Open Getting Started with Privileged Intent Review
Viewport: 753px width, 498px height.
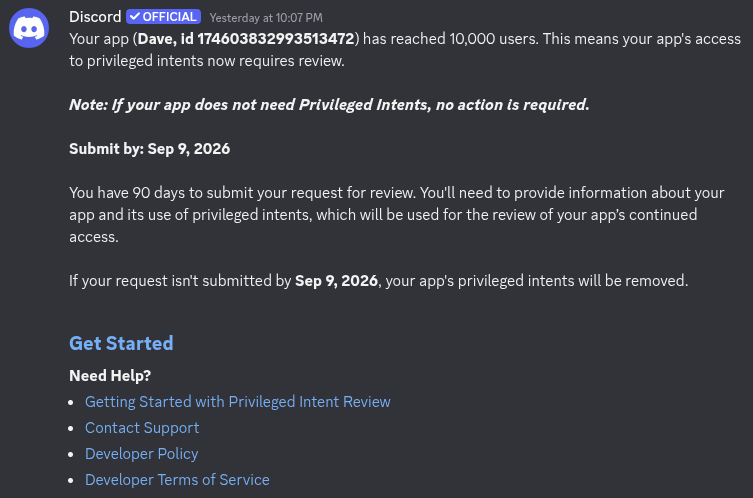(238, 401)
